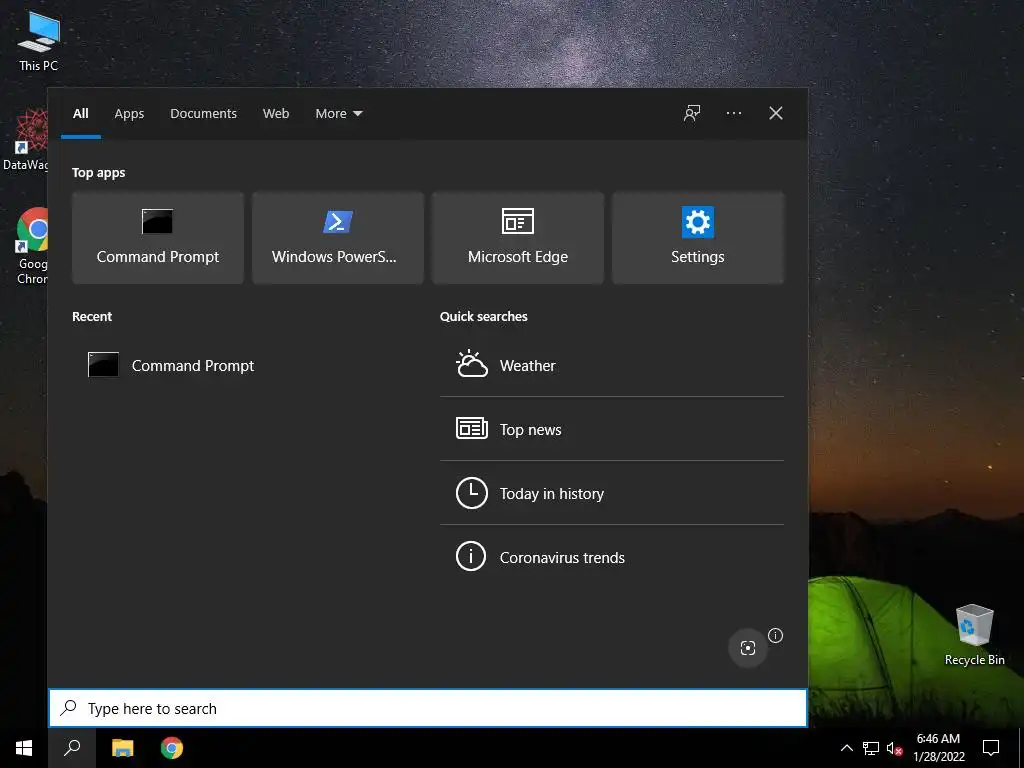Click the network tray icon
The width and height of the screenshot is (1024, 768).
871,748
